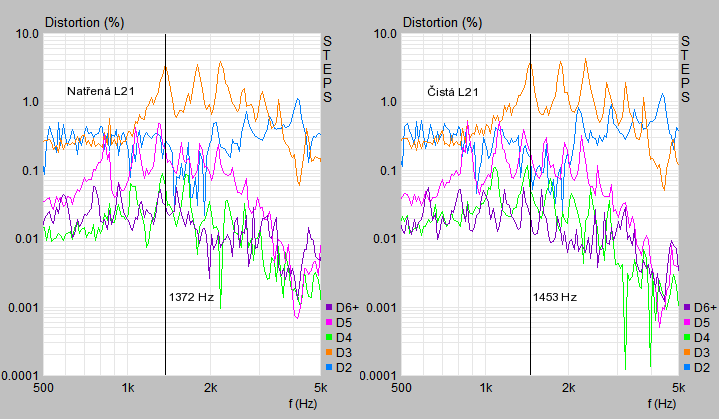Click the D2 legend swatch in right chart
The width and height of the screenshot is (719, 419).
(687, 368)
